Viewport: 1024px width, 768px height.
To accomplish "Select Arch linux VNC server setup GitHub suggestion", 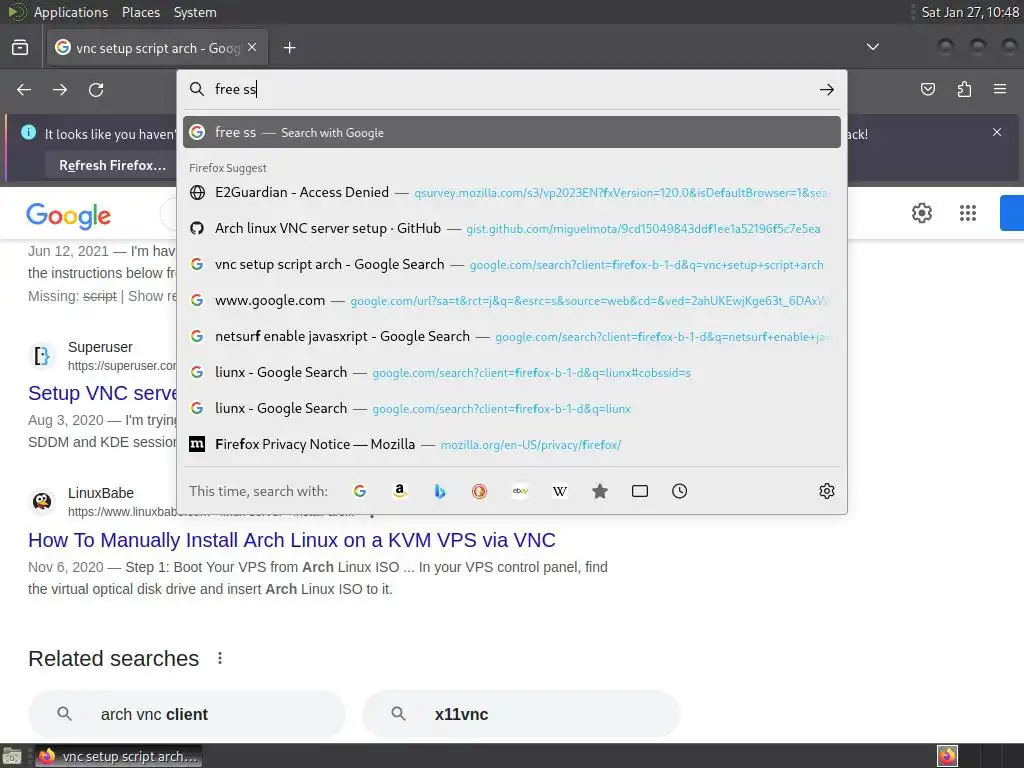I will pyautogui.click(x=512, y=229).
